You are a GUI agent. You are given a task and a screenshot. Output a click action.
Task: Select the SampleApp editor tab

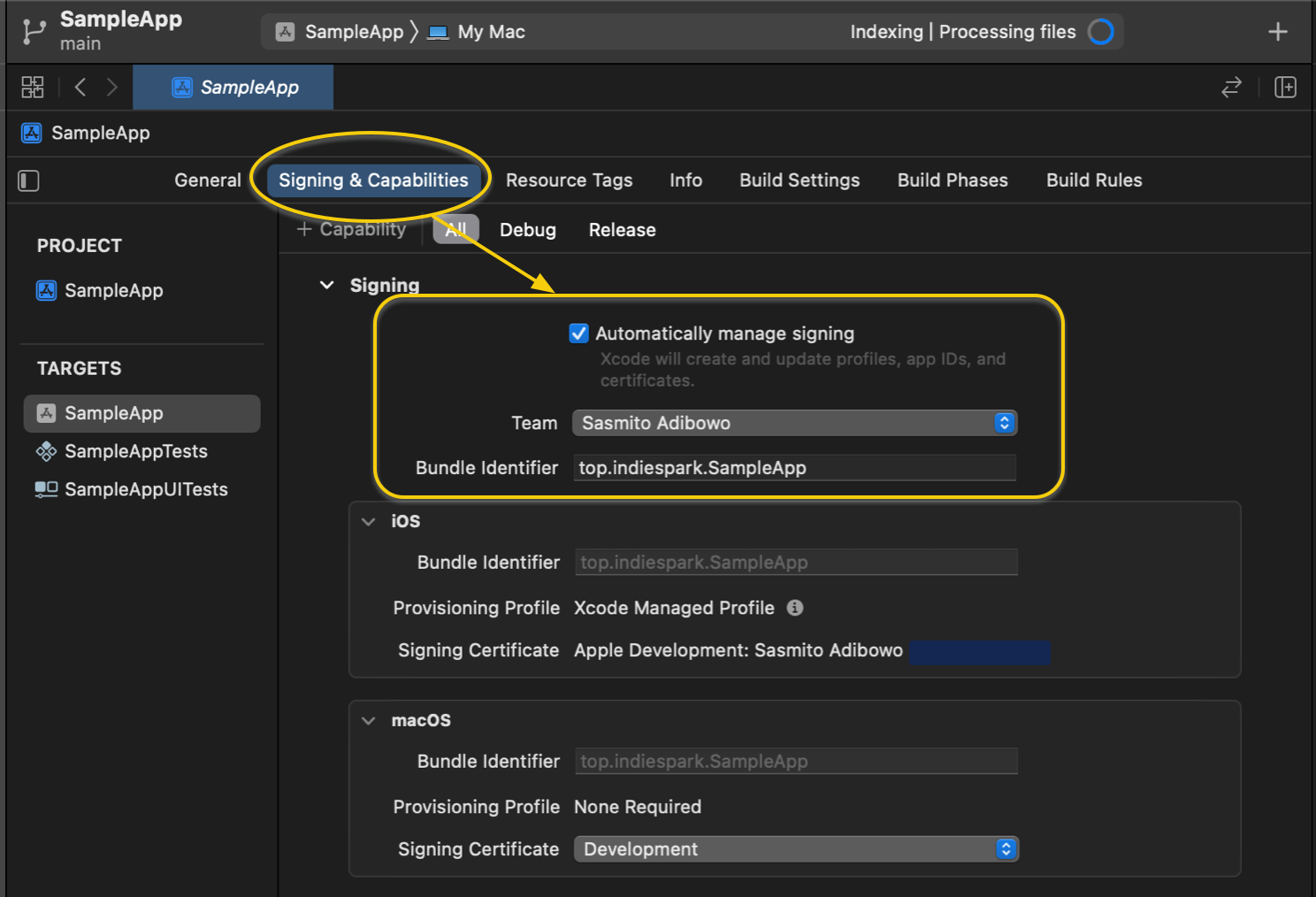pos(233,87)
